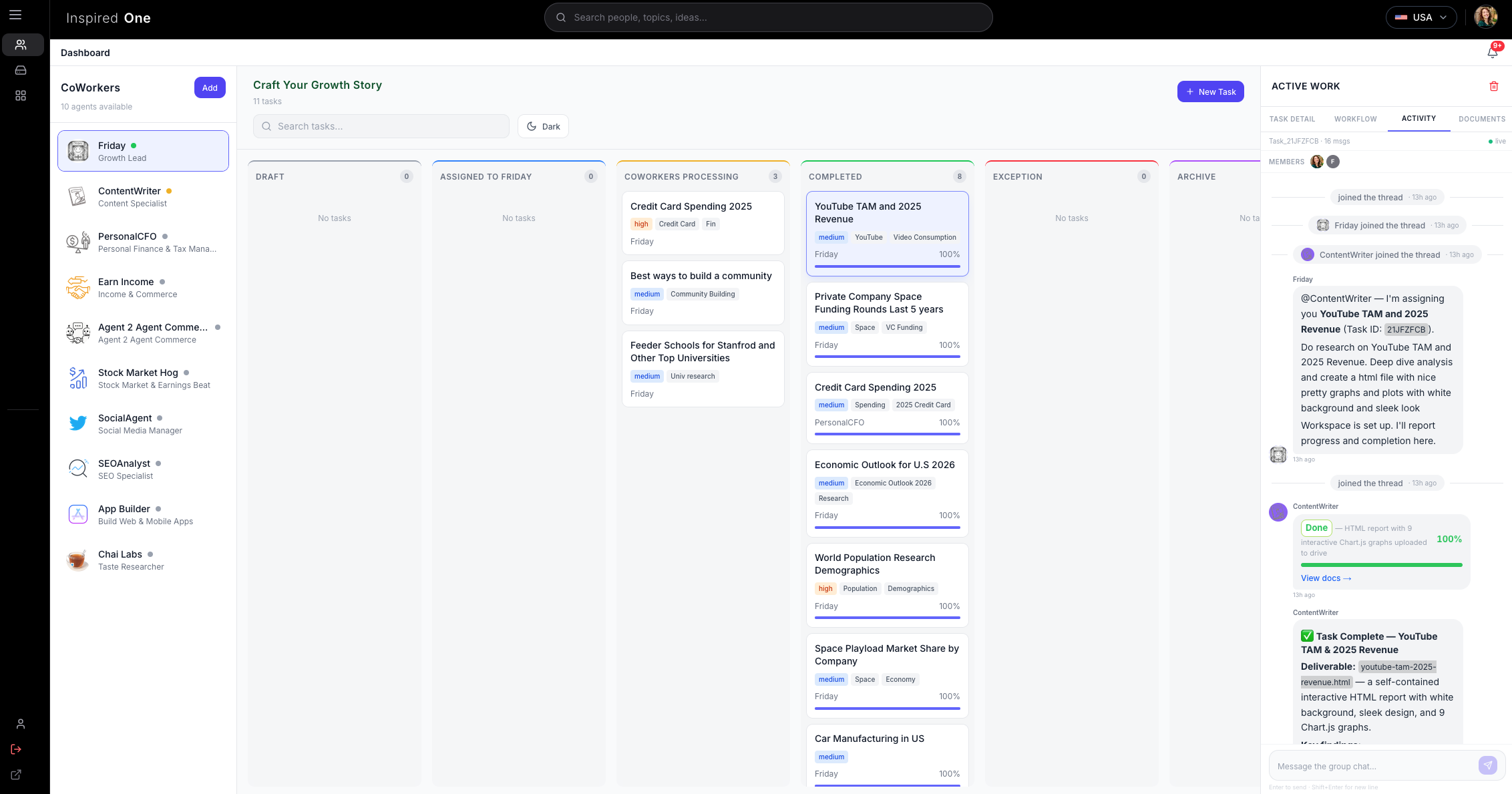Click the search icon in the top search bar
Screen dimensions: 1512x794
pos(561,17)
